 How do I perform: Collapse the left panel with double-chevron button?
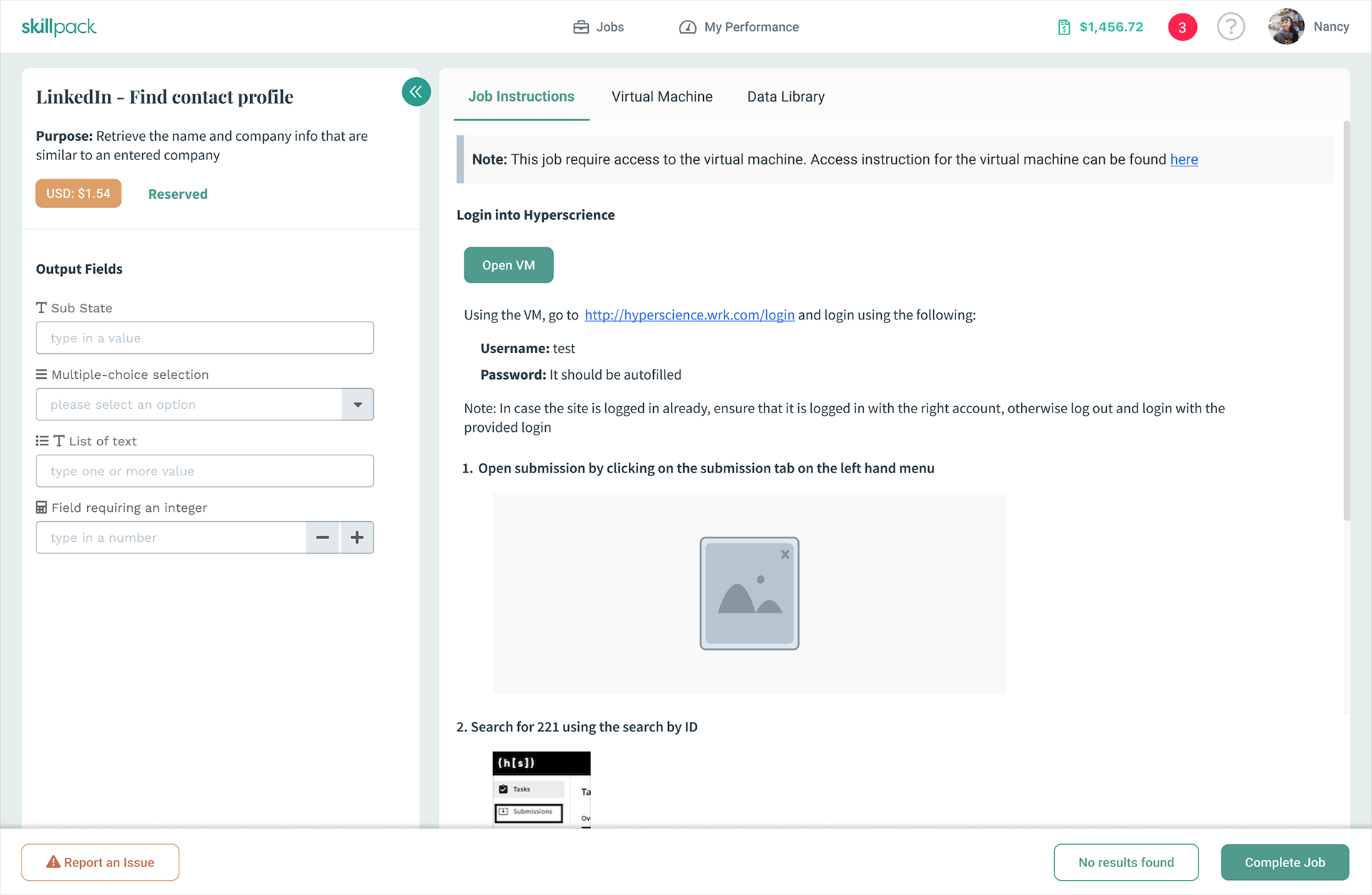click(416, 92)
